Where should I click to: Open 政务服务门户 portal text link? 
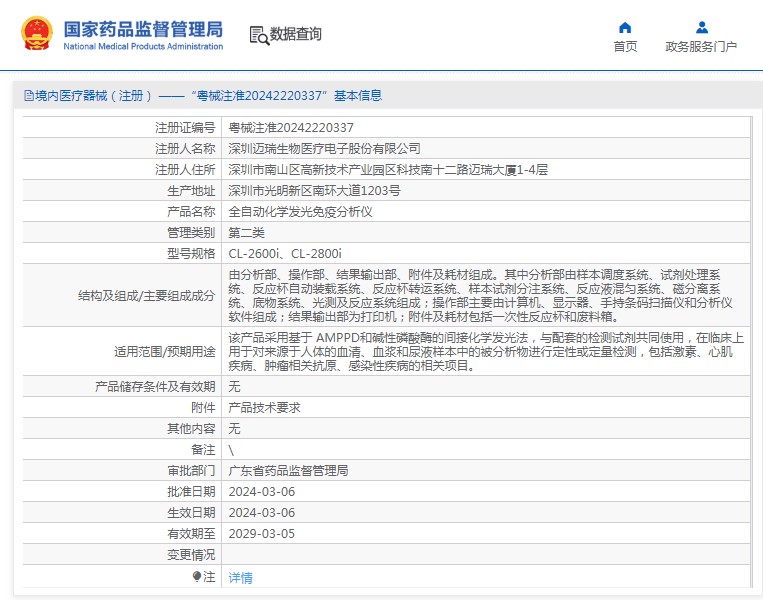(x=701, y=47)
